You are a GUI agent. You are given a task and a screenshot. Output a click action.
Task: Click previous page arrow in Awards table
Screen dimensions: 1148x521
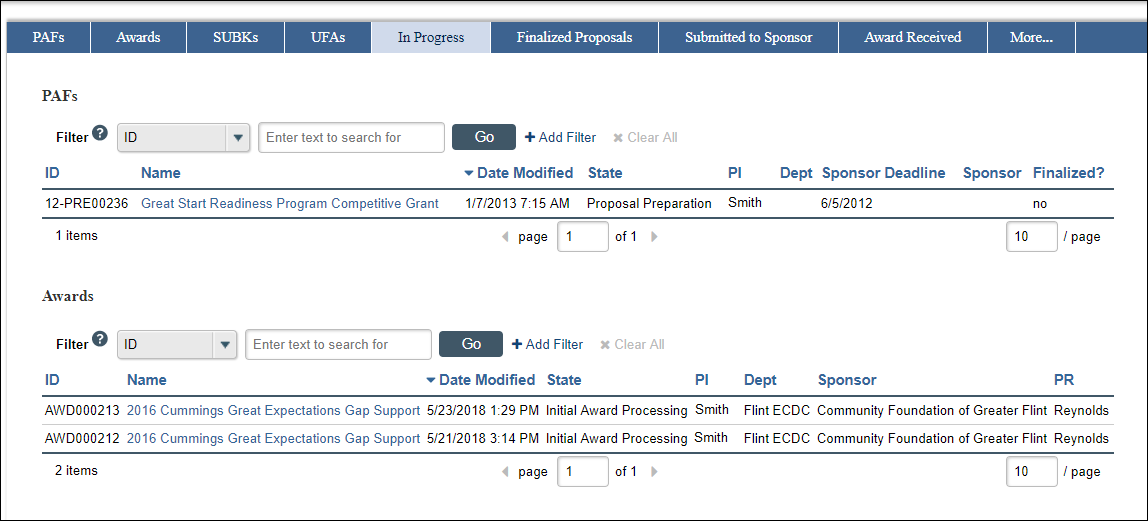[x=505, y=472]
